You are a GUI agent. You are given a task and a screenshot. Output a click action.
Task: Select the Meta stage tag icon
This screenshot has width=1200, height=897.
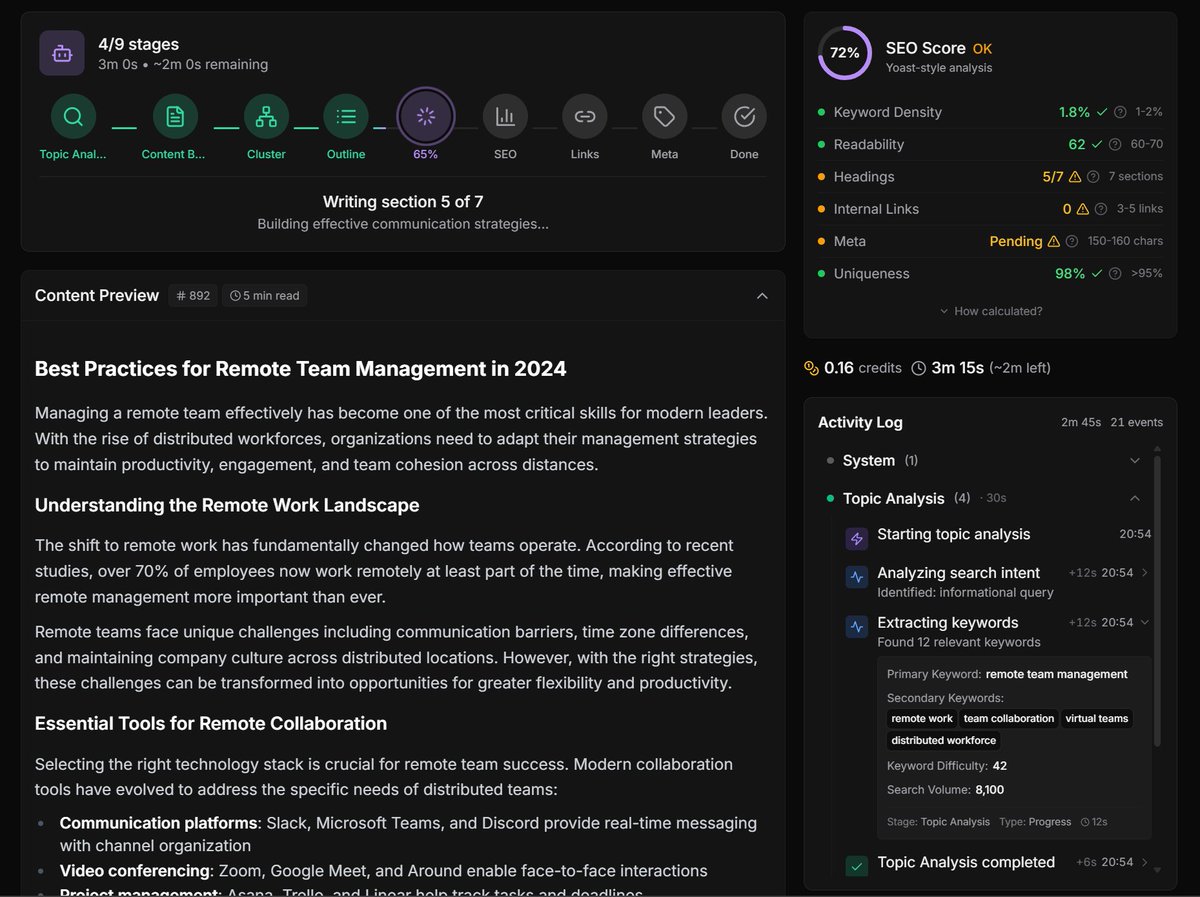(x=664, y=116)
